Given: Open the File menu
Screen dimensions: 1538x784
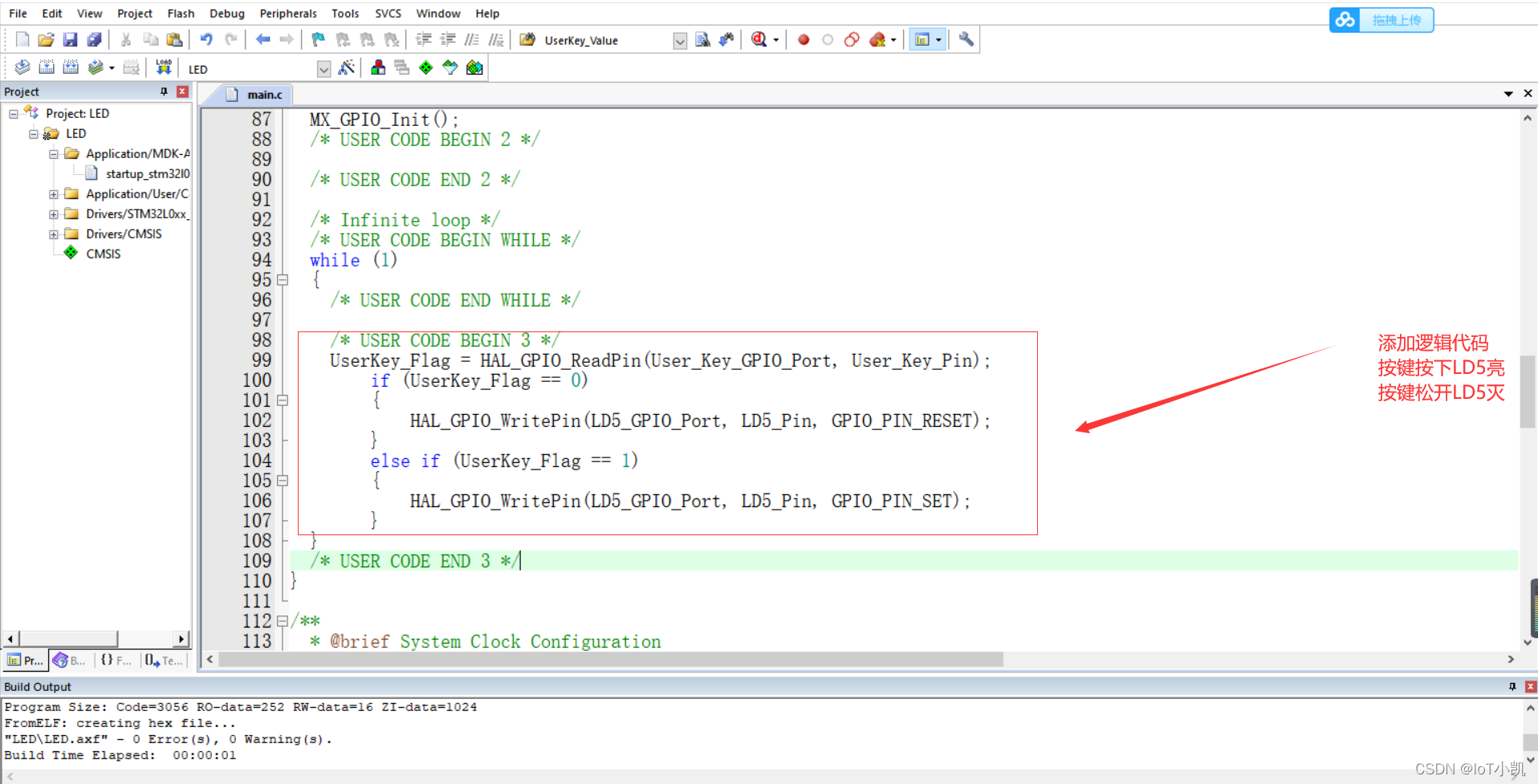Looking at the screenshot, I should pyautogui.click(x=18, y=13).
